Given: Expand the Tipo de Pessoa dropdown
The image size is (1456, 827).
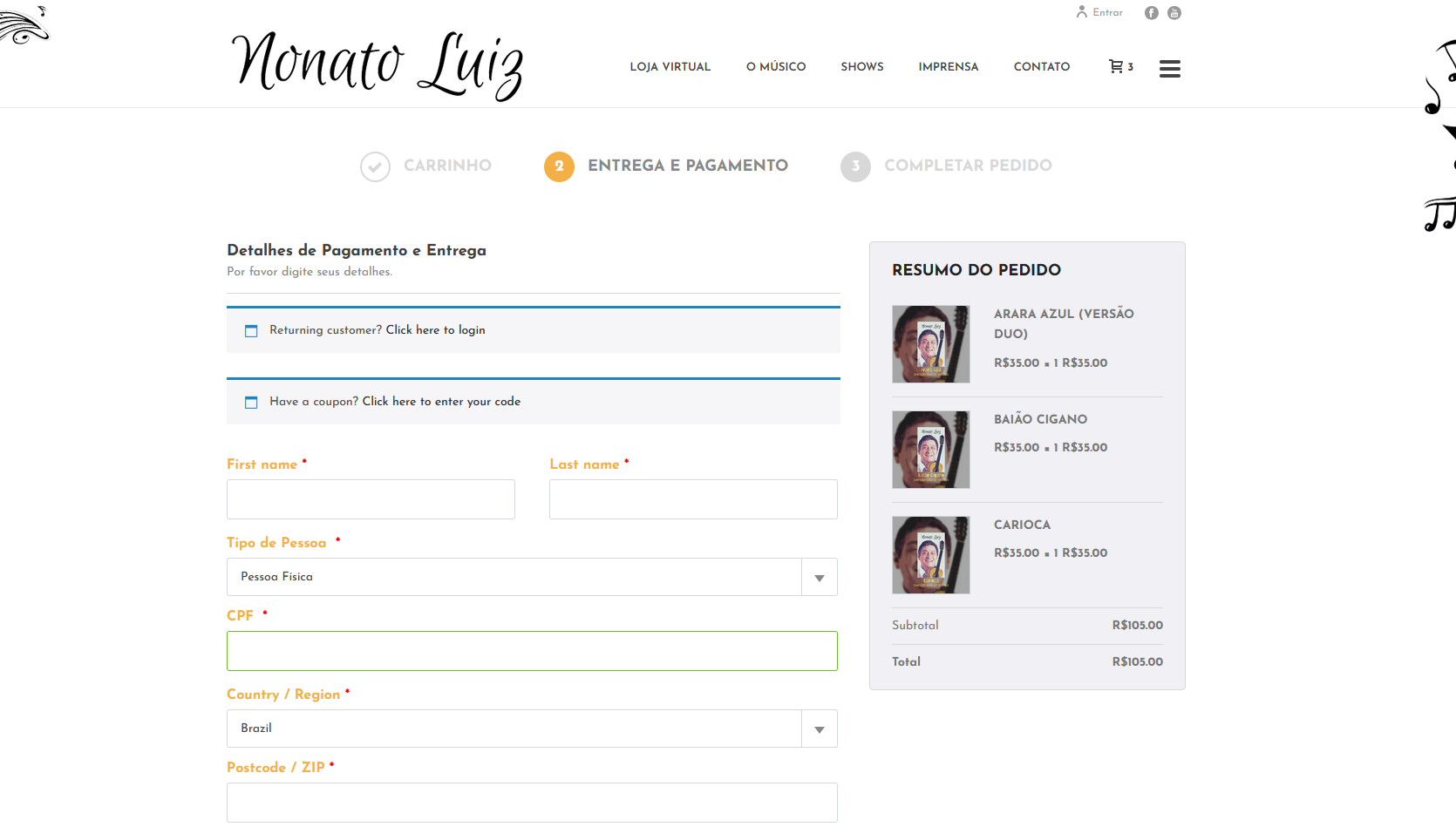Looking at the screenshot, I should pyautogui.click(x=819, y=578).
